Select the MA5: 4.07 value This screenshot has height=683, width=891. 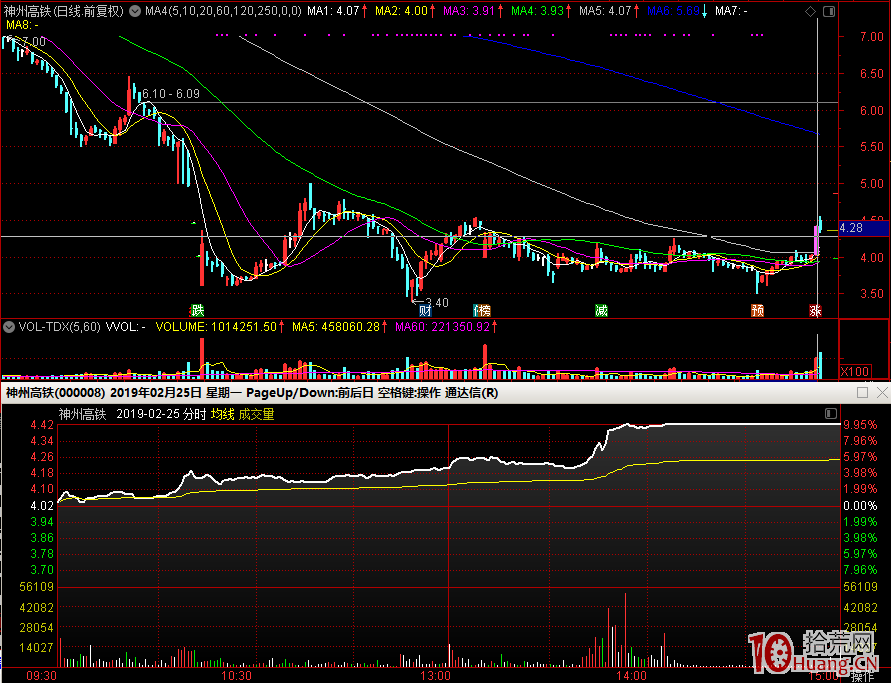point(605,11)
